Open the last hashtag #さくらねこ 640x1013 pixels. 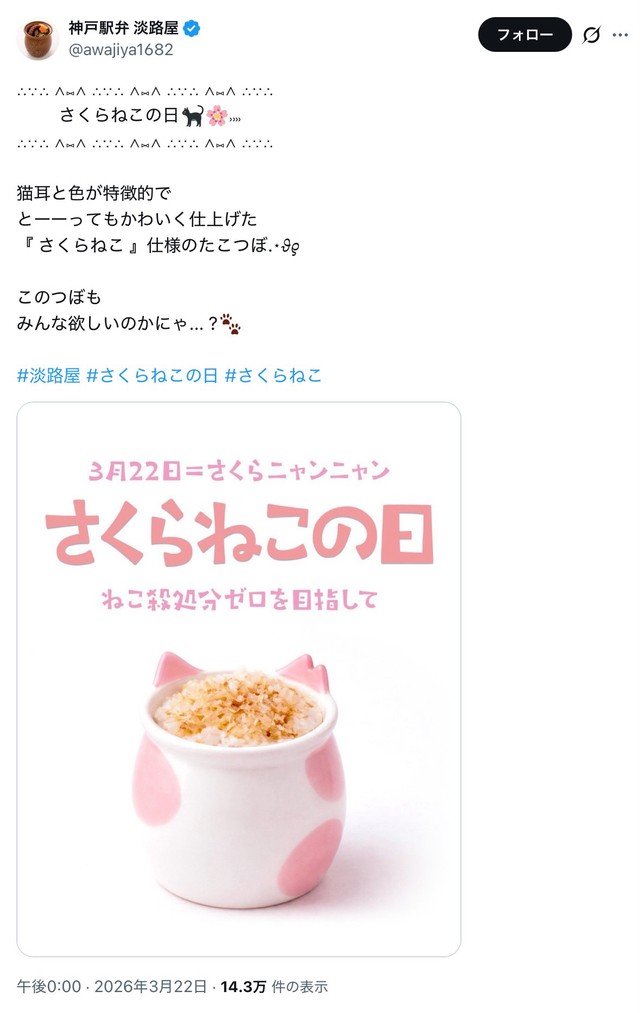click(x=273, y=375)
